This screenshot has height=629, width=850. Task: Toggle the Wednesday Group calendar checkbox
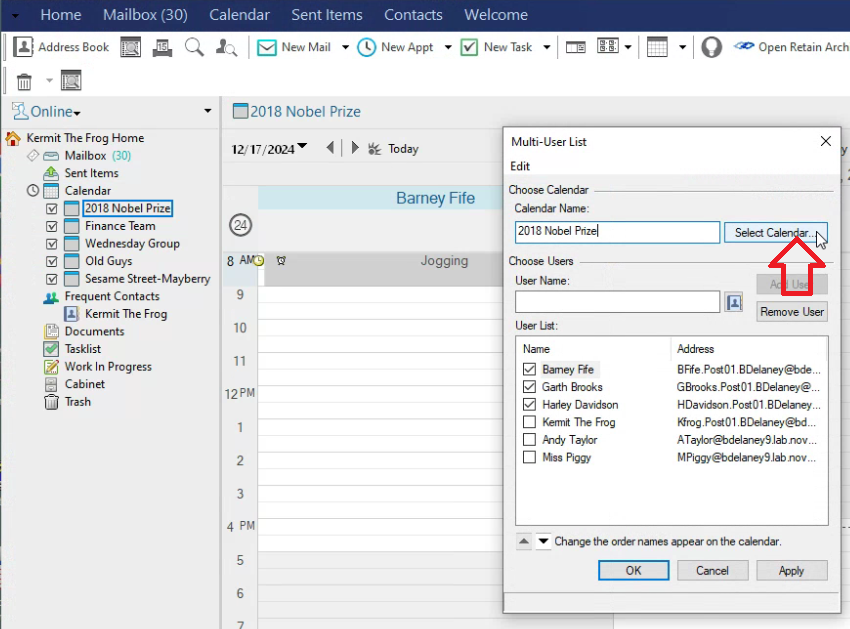tap(52, 244)
